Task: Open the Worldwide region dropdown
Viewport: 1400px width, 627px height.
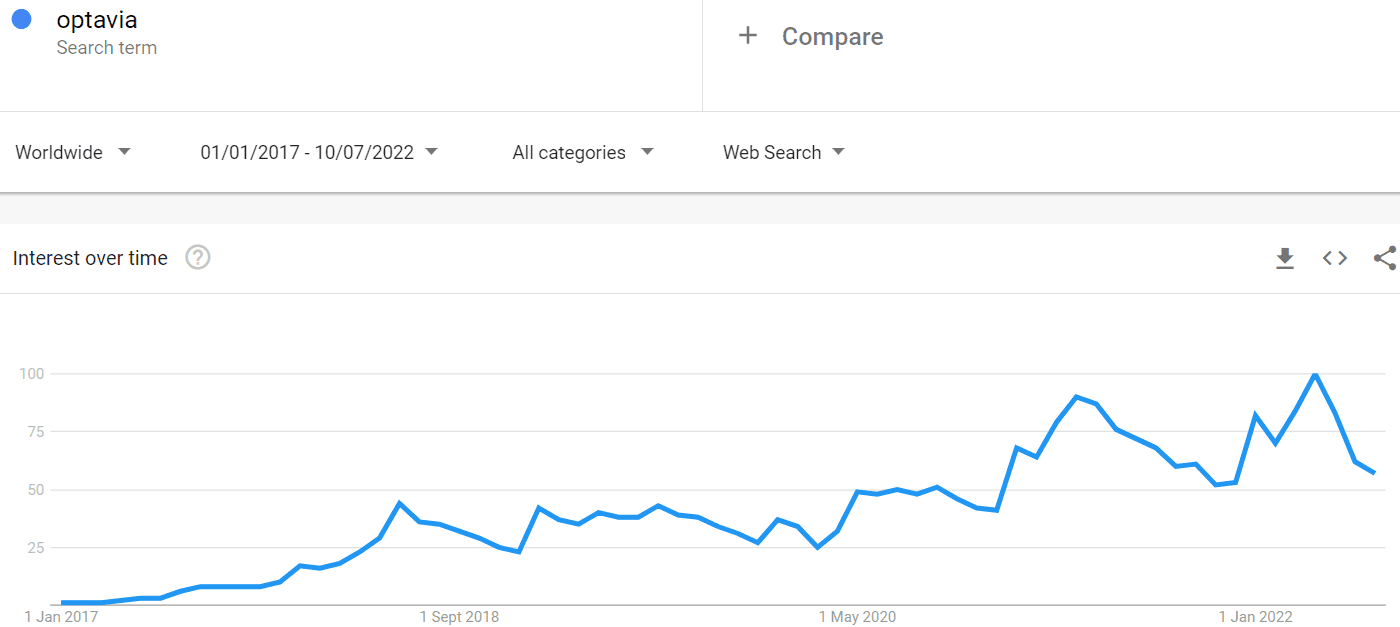Action: coord(73,152)
